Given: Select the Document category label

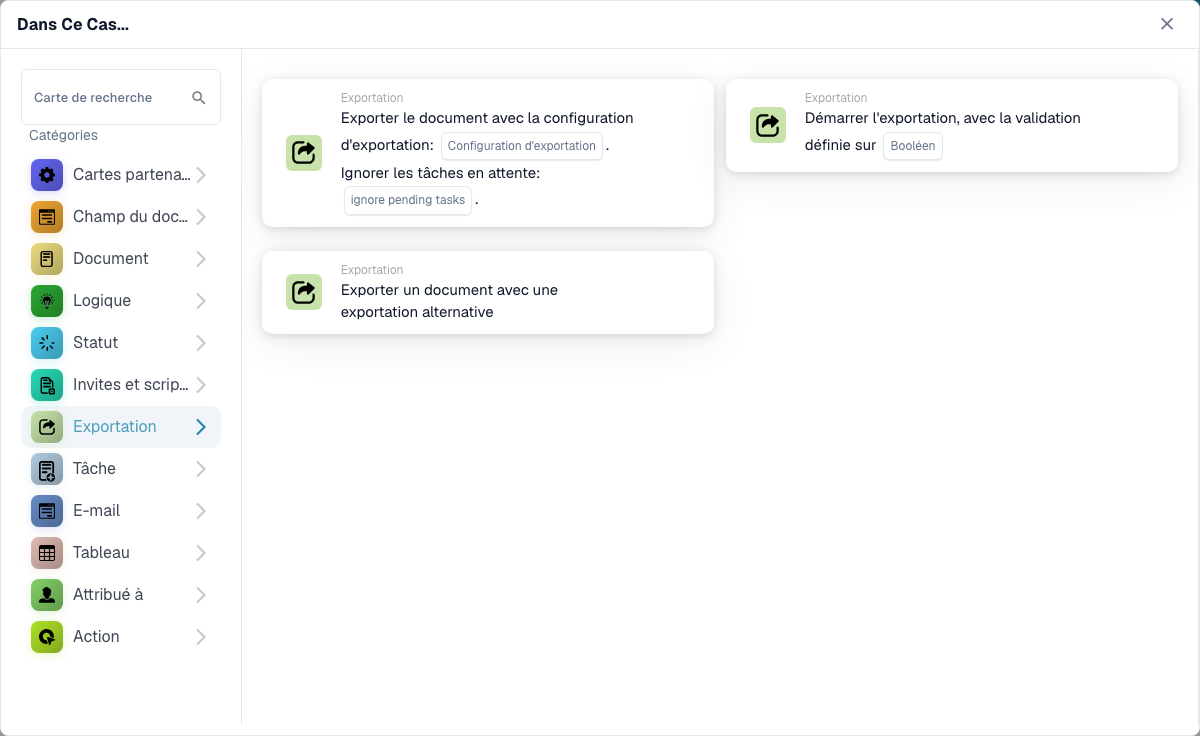Looking at the screenshot, I should tap(111, 259).
